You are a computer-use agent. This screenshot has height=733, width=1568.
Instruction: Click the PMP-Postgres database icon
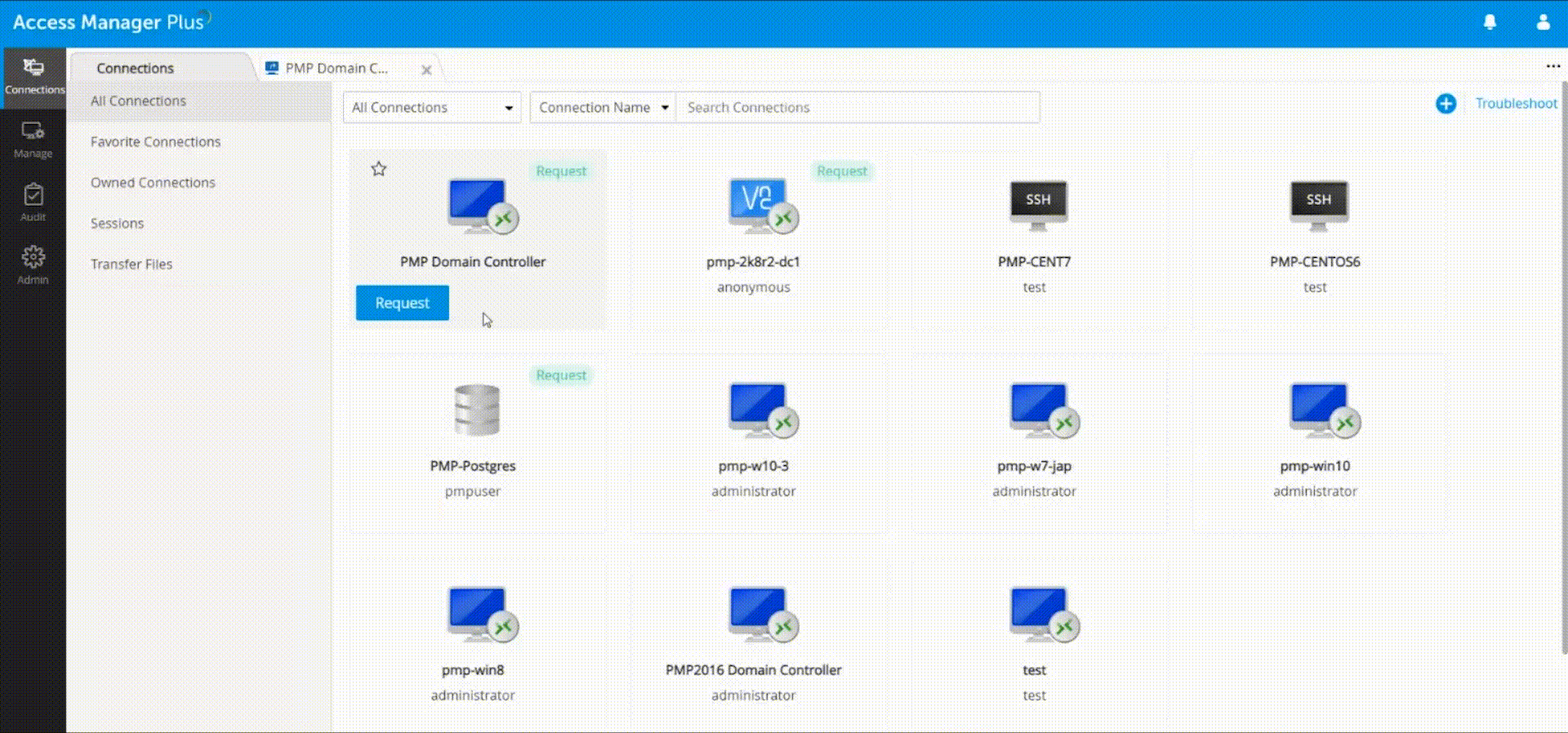pos(477,410)
